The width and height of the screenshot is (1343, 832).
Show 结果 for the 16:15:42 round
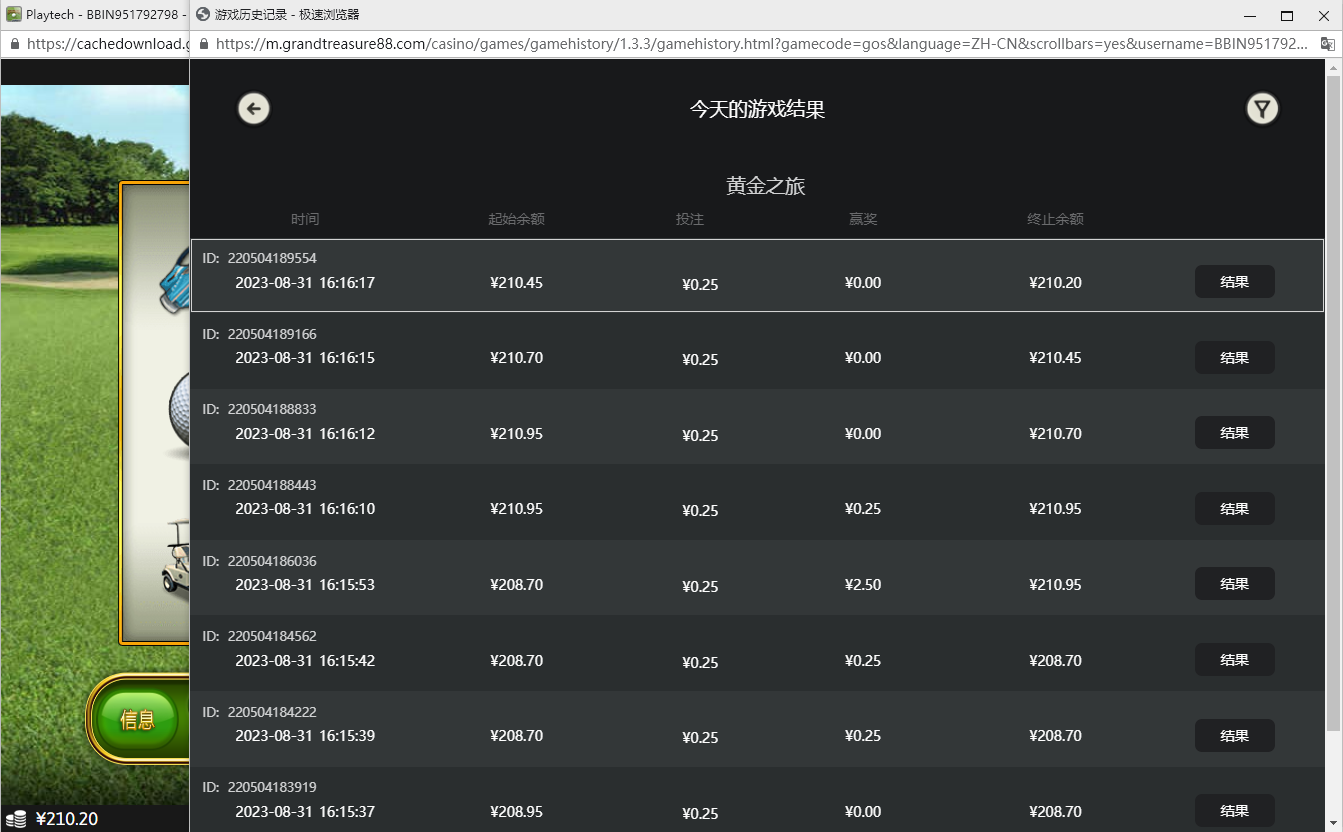(1234, 660)
